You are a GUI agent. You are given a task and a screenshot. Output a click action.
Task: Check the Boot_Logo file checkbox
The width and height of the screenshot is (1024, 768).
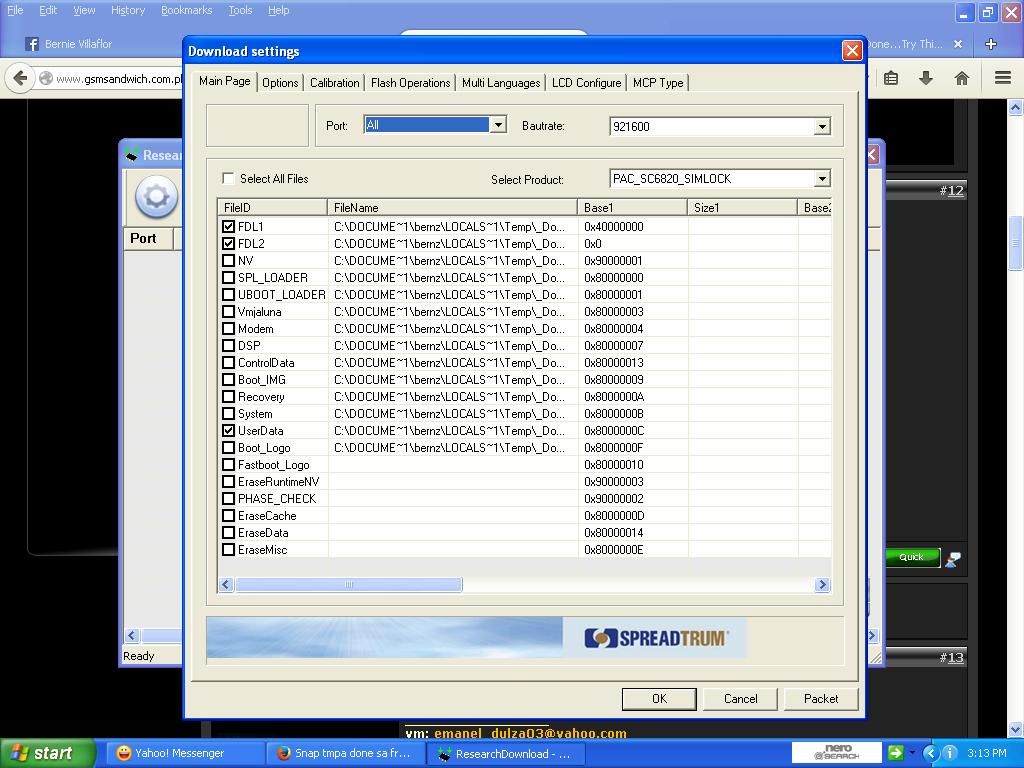coord(229,448)
